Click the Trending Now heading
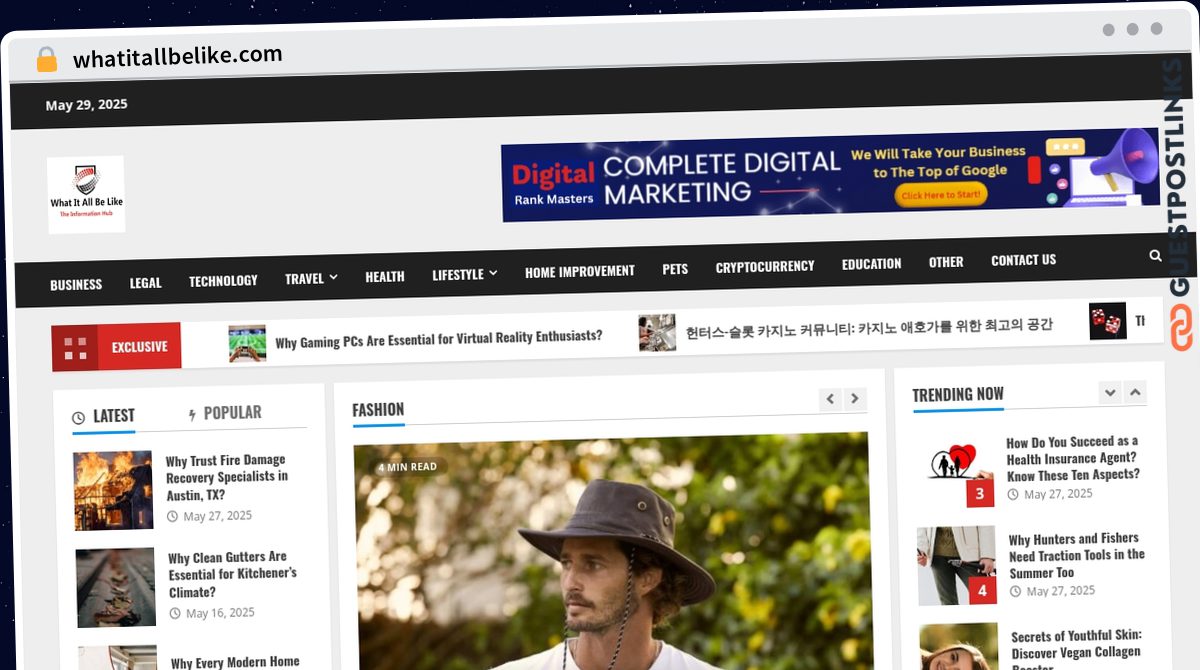1200x670 pixels. [958, 394]
